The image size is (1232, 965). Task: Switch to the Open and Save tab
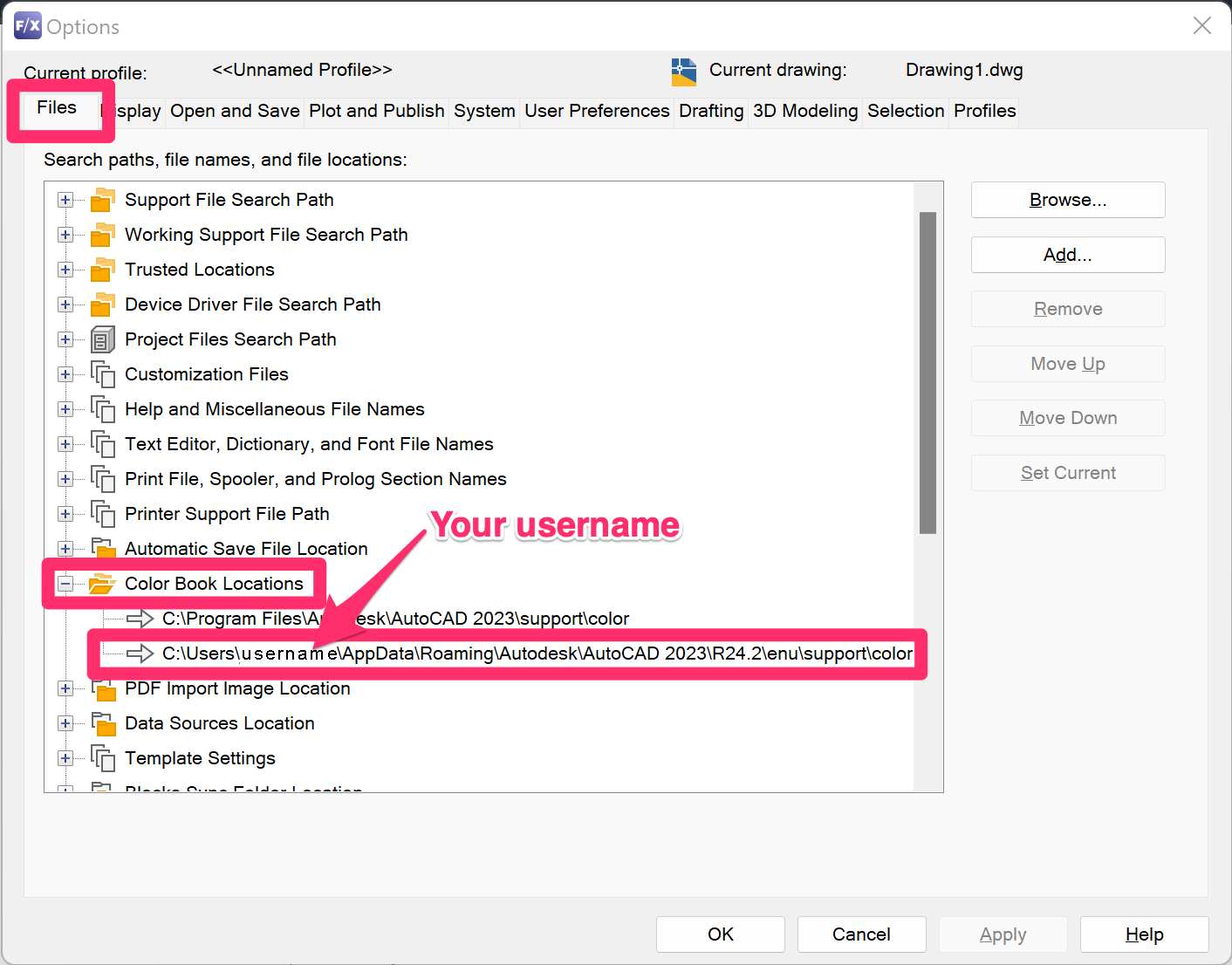[x=235, y=111]
